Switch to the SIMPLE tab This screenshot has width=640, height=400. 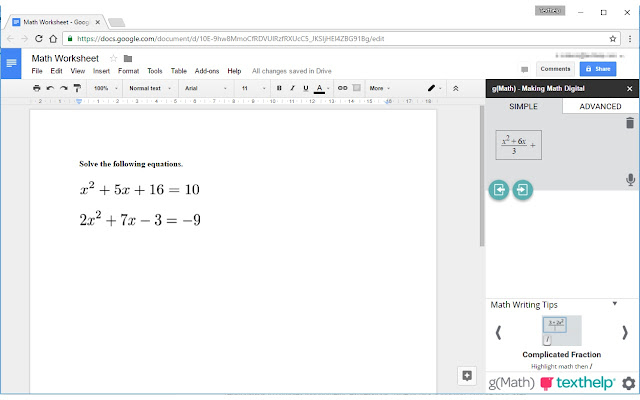pos(523,106)
